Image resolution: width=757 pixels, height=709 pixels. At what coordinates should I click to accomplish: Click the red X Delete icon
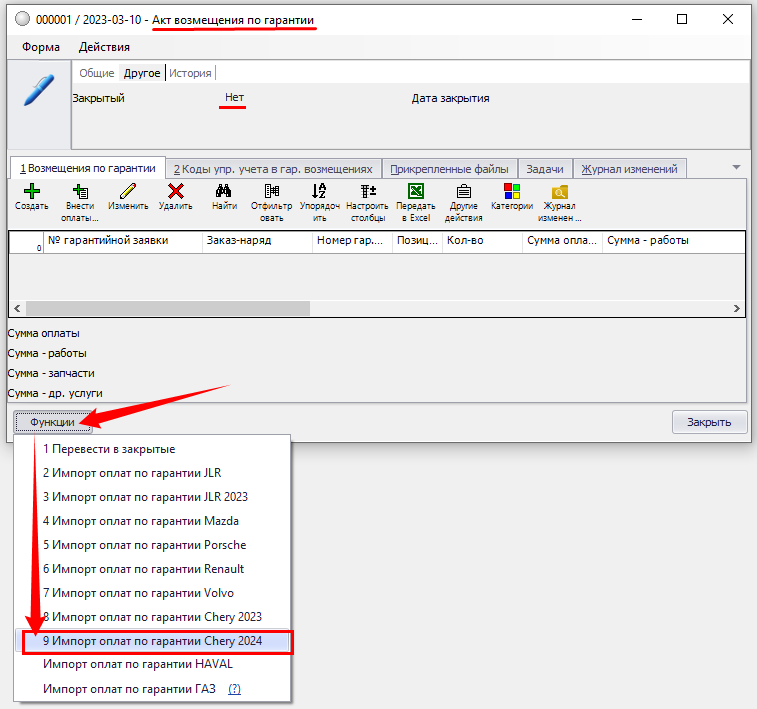point(175,191)
